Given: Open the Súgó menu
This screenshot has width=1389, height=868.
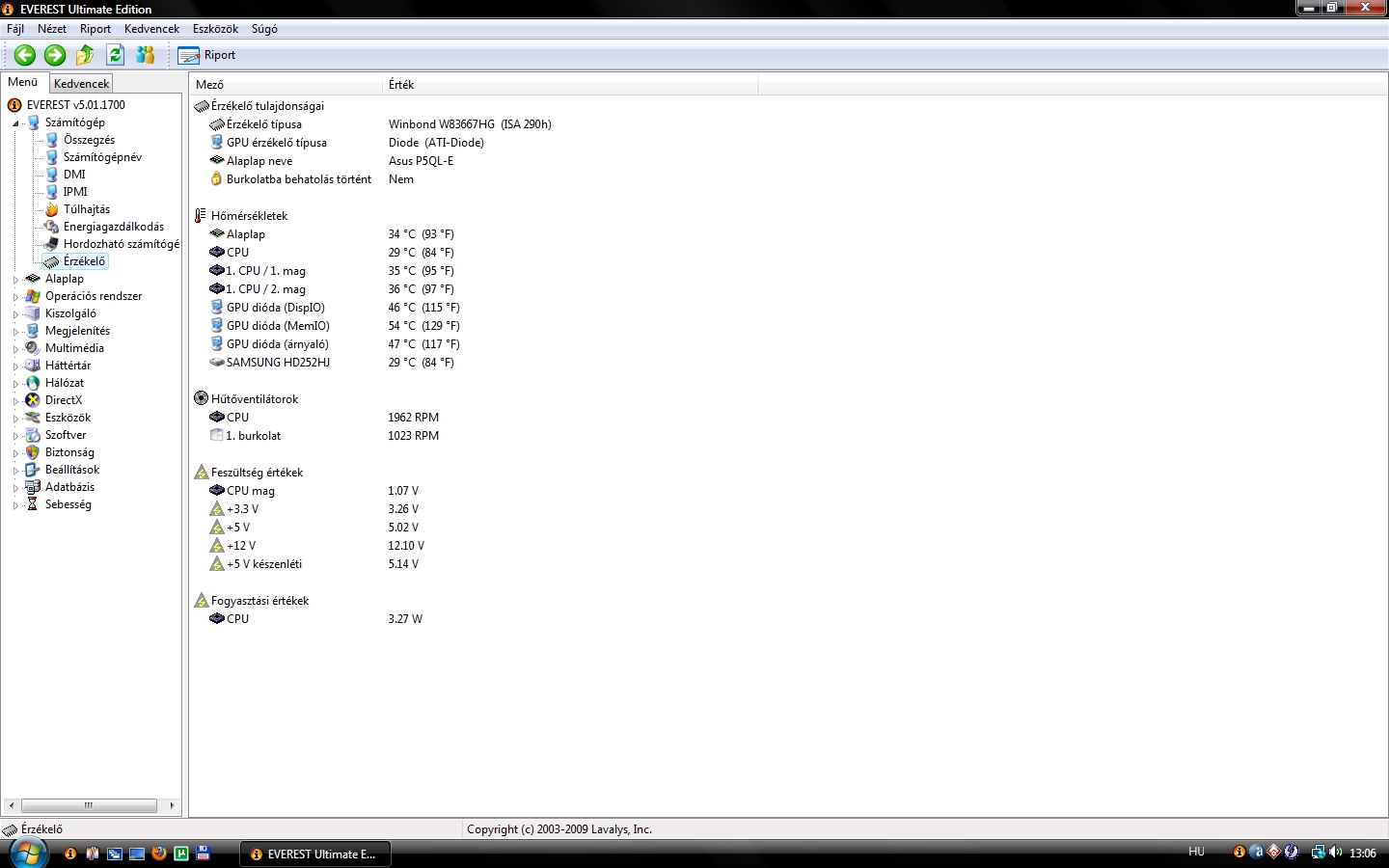Looking at the screenshot, I should (x=264, y=29).
